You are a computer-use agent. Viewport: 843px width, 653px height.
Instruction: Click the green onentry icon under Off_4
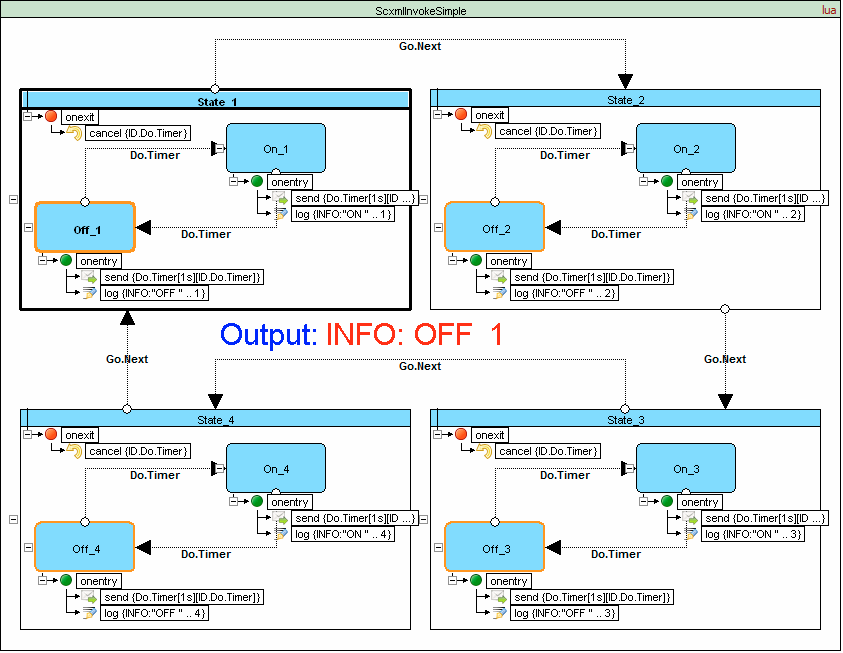(x=66, y=581)
